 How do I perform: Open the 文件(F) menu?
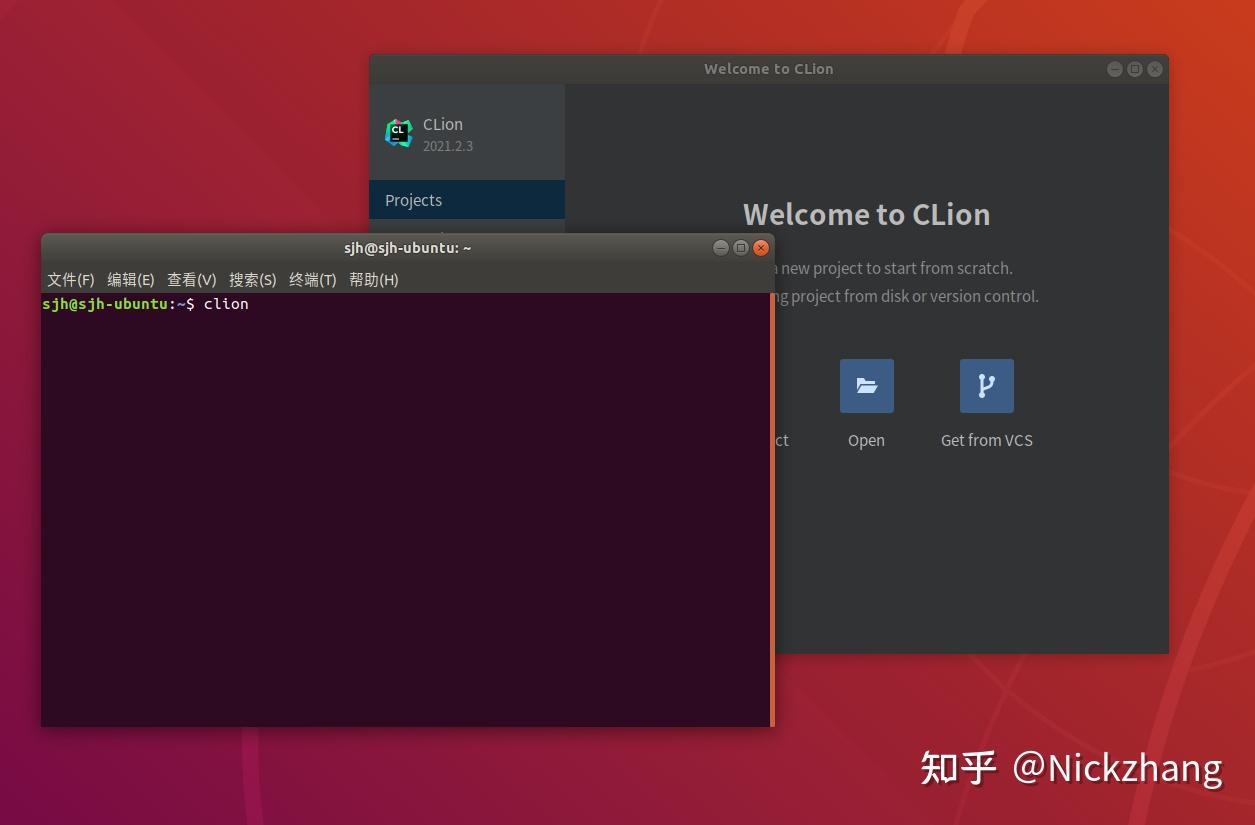(x=70, y=280)
